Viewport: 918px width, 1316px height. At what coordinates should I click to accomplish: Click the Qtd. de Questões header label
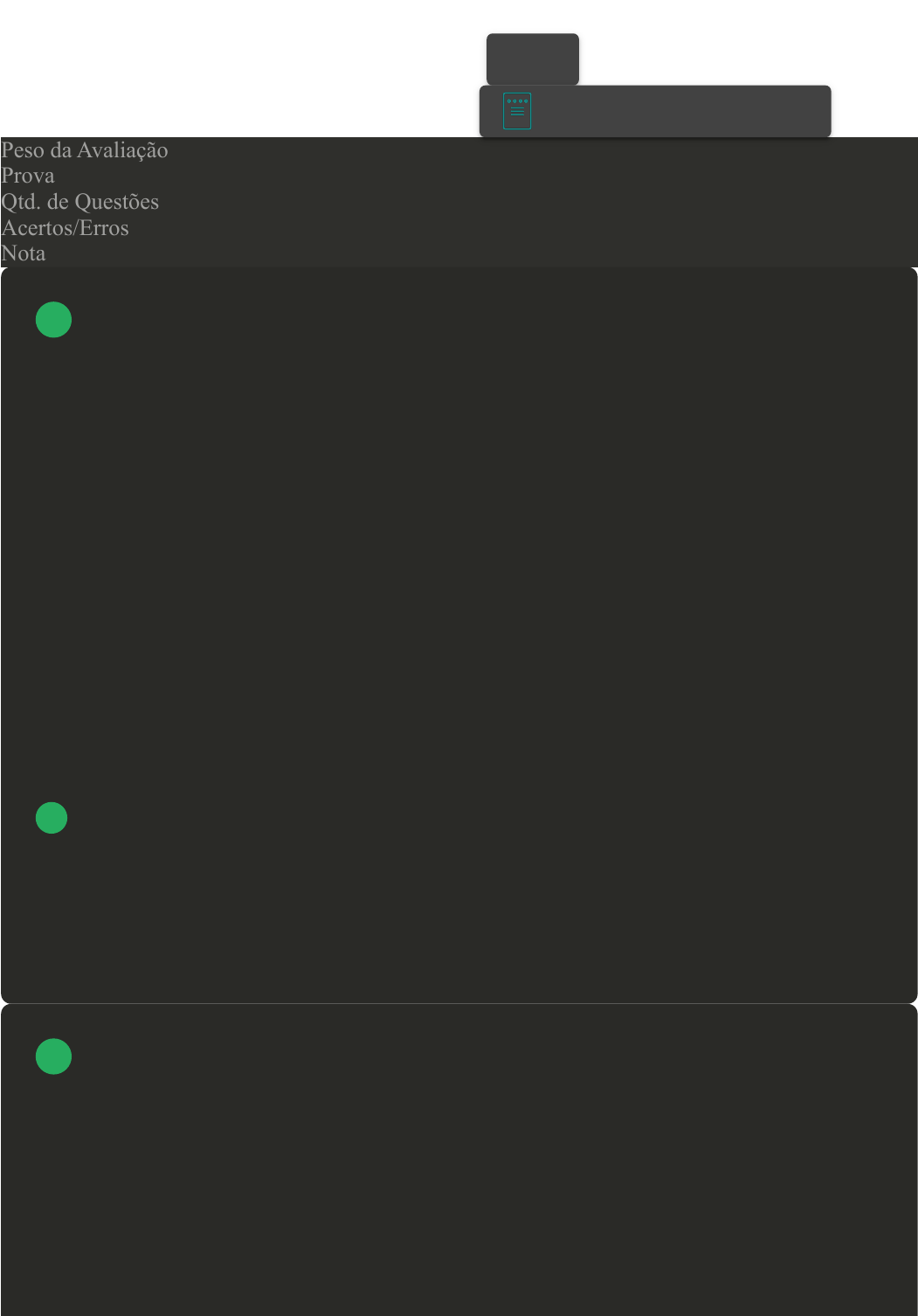click(80, 202)
